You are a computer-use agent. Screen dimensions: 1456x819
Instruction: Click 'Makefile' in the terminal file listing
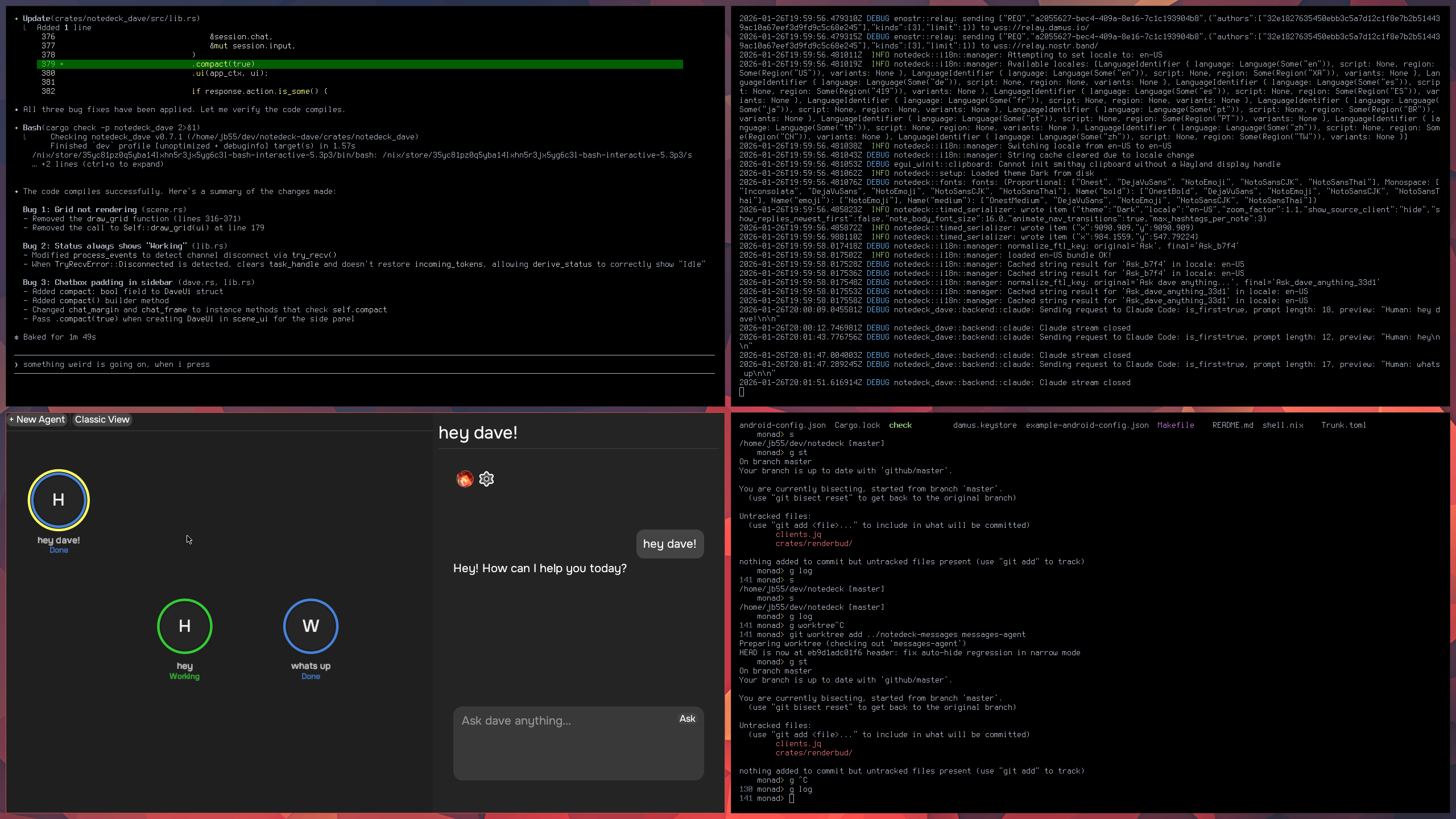click(x=1175, y=425)
